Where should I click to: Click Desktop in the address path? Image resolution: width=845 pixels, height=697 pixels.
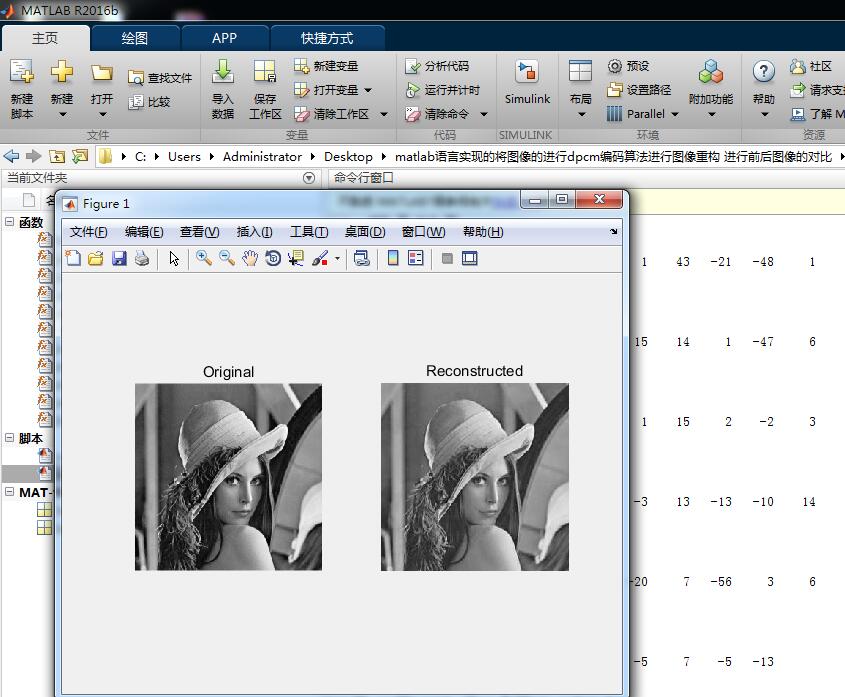click(x=348, y=157)
